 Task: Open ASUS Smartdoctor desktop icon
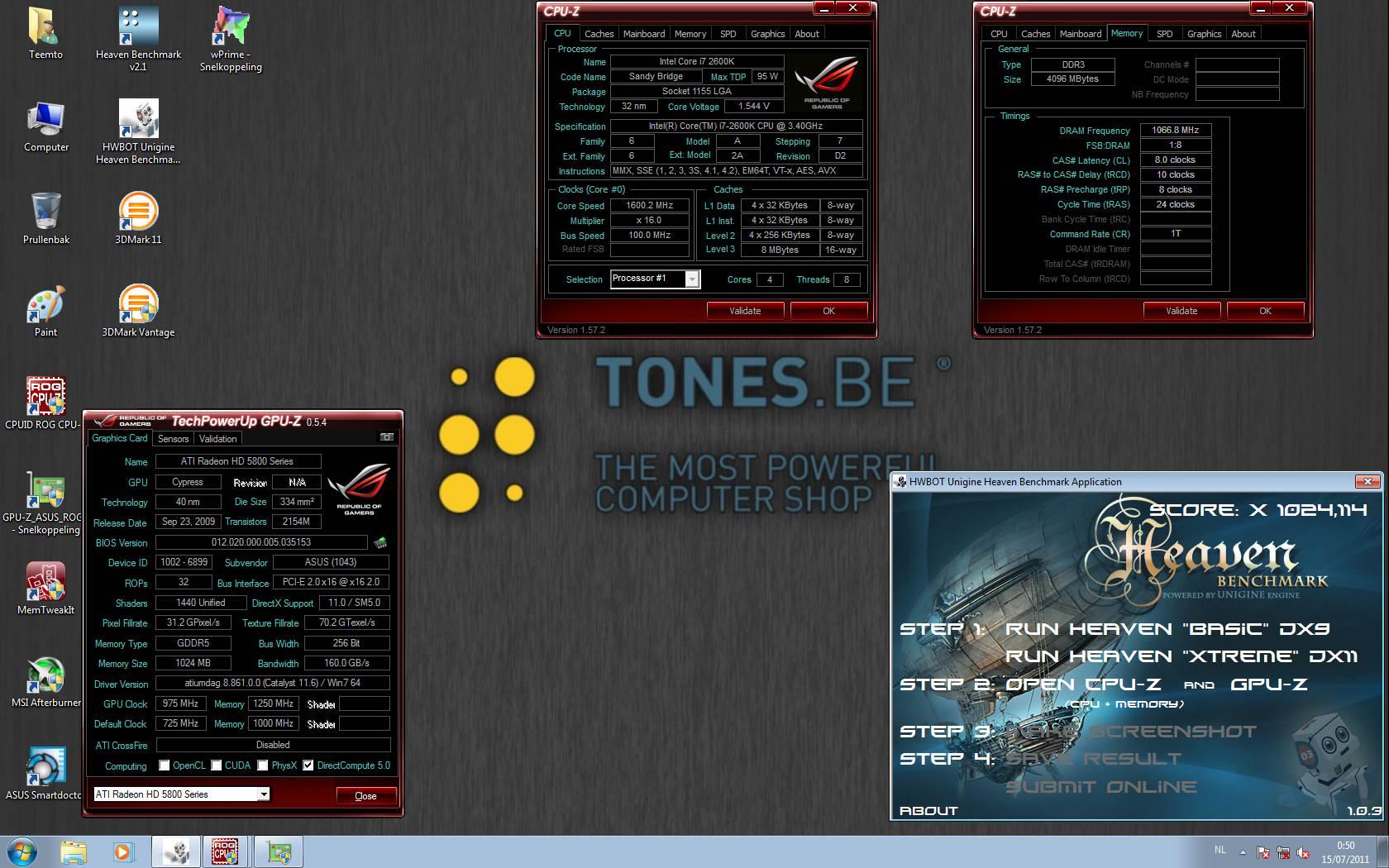[x=45, y=774]
